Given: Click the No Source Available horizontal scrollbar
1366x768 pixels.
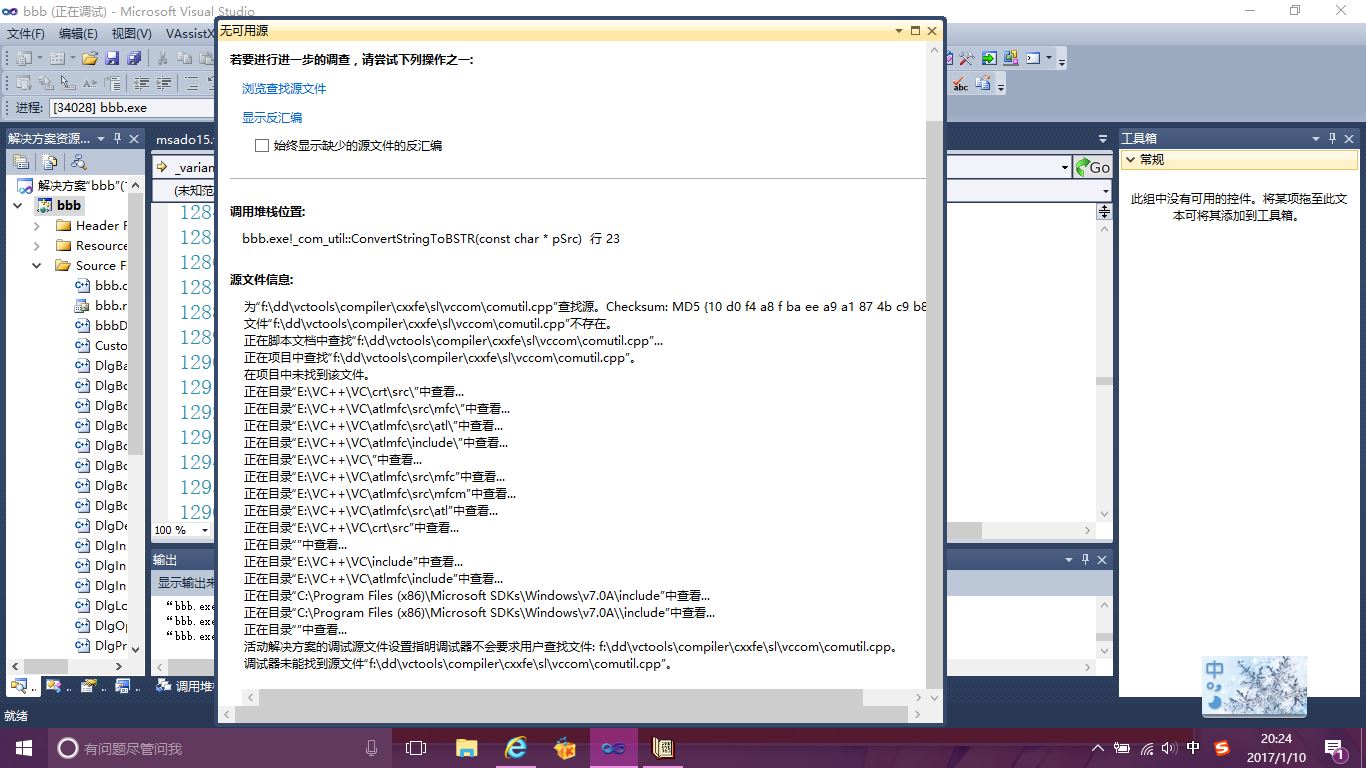Looking at the screenshot, I should (x=572, y=714).
